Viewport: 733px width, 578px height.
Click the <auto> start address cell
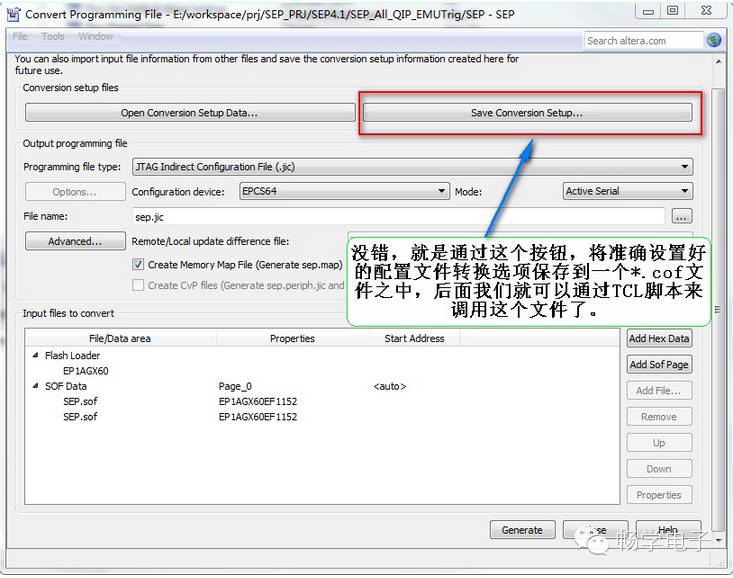tap(390, 386)
